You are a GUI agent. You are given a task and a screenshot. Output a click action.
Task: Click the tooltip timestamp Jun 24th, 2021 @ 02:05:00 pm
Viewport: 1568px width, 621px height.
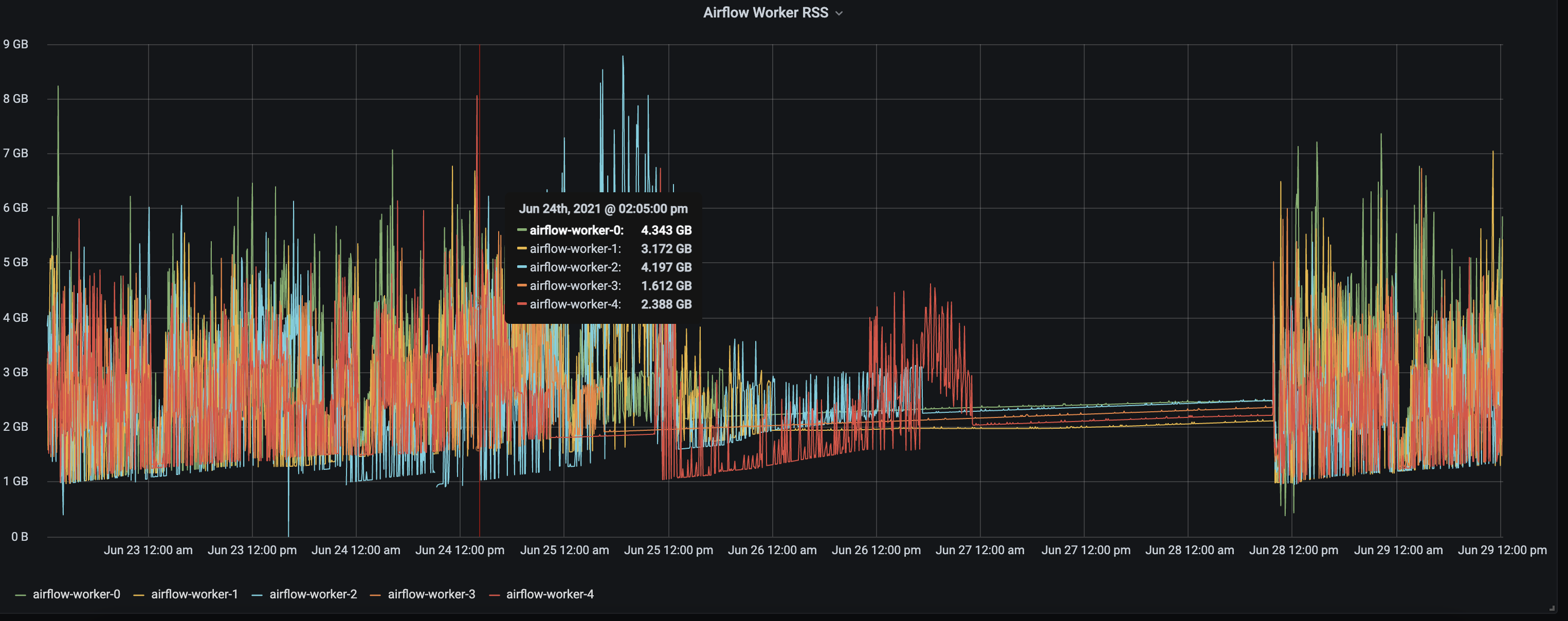(x=603, y=209)
